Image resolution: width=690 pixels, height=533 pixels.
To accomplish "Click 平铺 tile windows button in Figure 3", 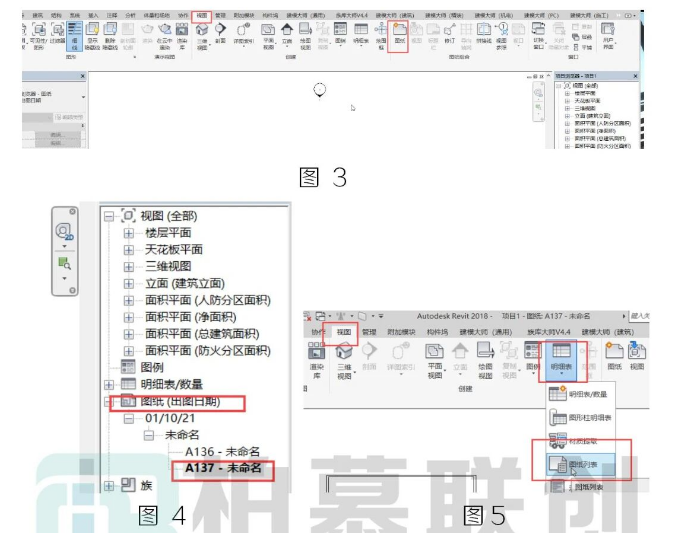I will [582, 47].
